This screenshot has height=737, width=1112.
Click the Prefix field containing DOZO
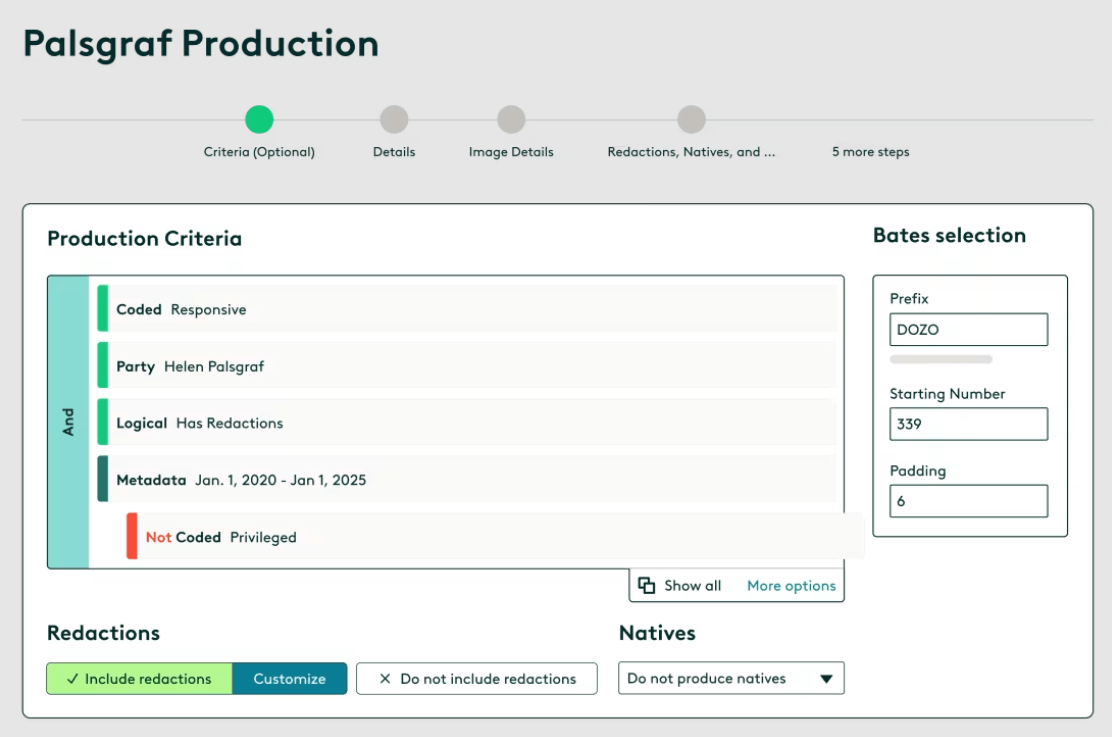click(969, 329)
